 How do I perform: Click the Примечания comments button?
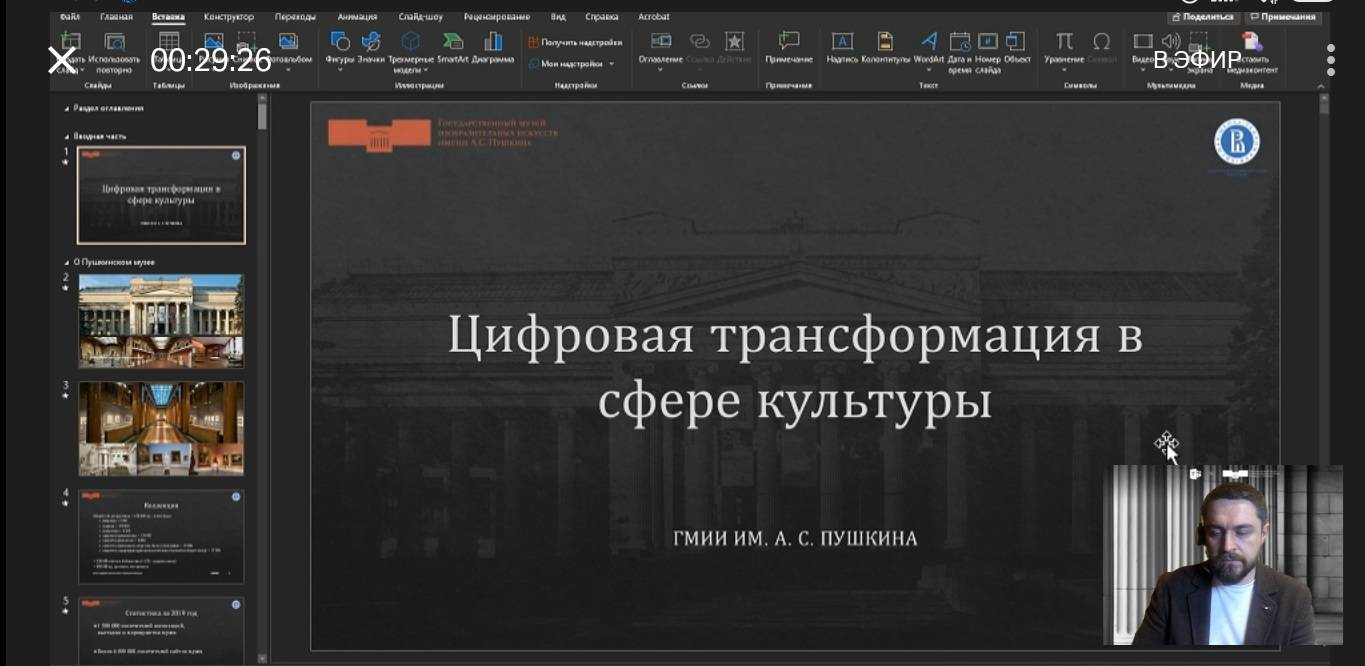point(1283,17)
